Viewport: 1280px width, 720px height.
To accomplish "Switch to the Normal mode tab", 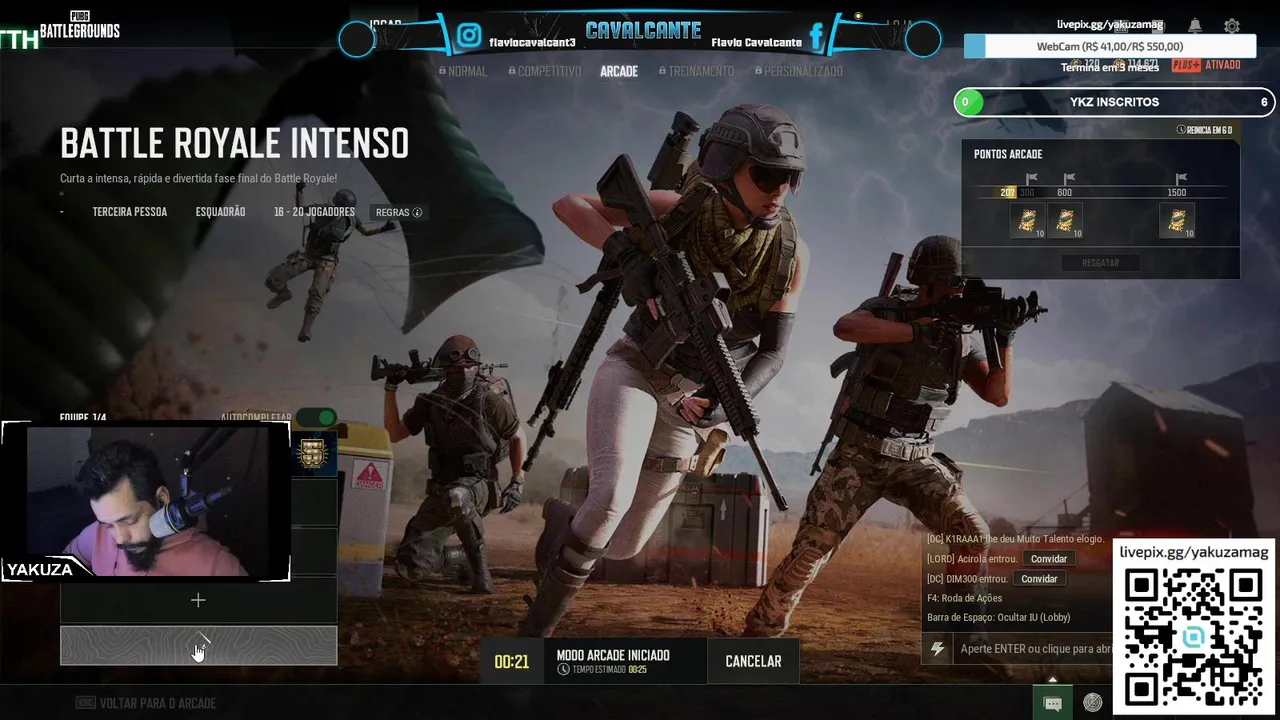I will tap(462, 71).
